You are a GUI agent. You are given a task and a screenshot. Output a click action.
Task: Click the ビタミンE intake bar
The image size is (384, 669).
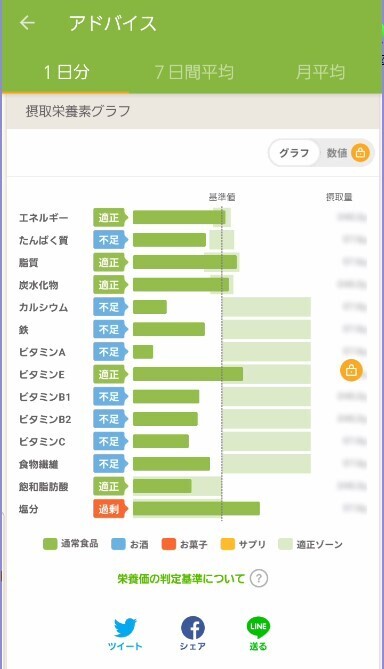pyautogui.click(x=188, y=374)
